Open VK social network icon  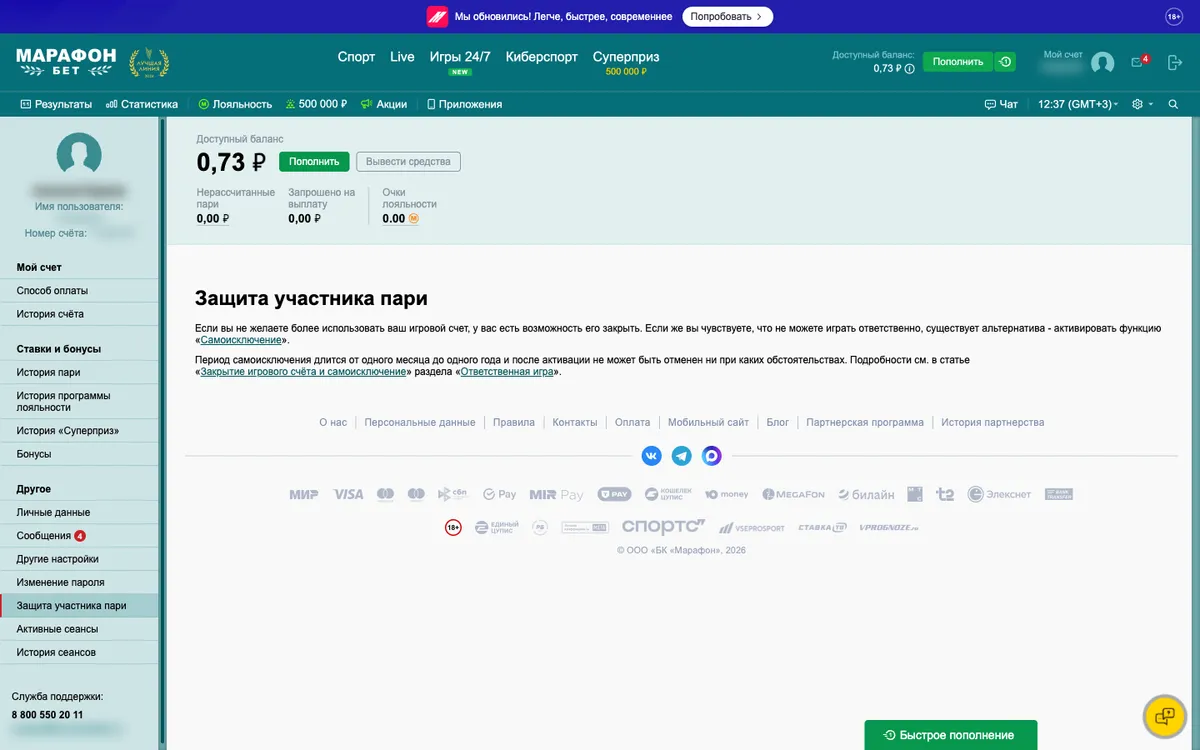(652, 455)
